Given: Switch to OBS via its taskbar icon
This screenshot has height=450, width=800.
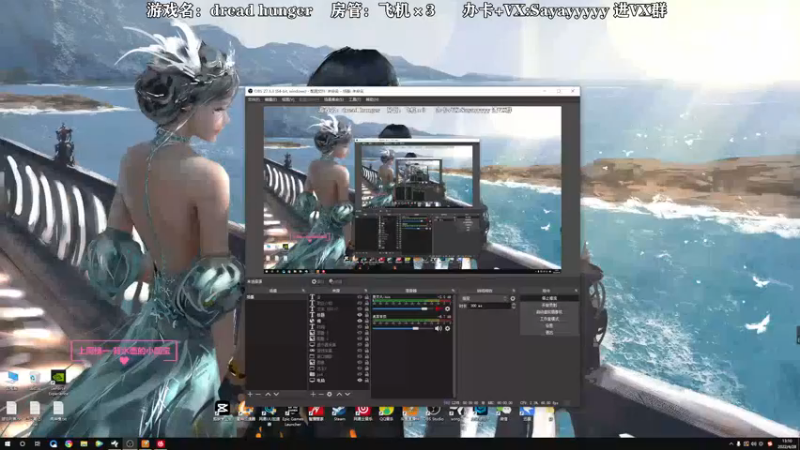Looking at the screenshot, I should [x=130, y=444].
